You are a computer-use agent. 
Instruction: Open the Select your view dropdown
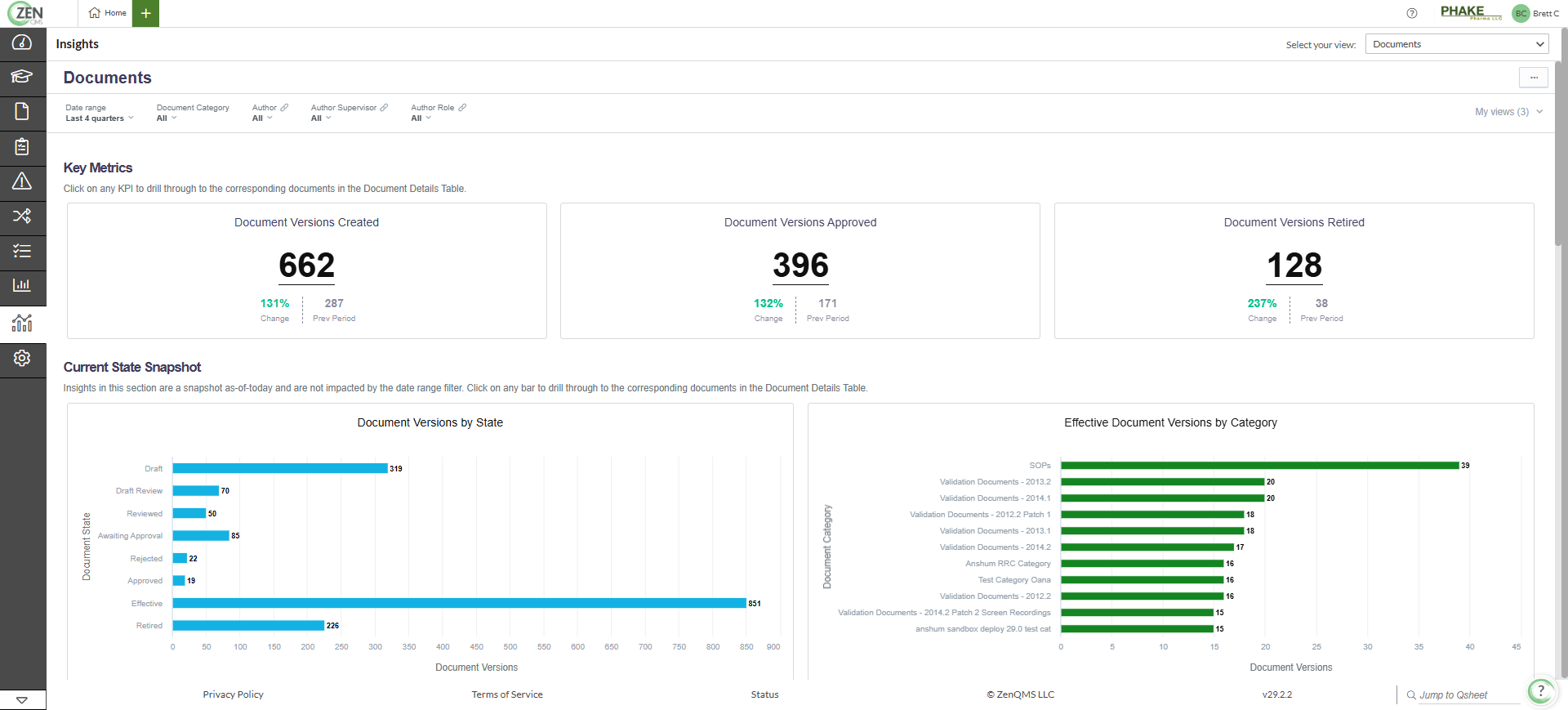[1456, 44]
